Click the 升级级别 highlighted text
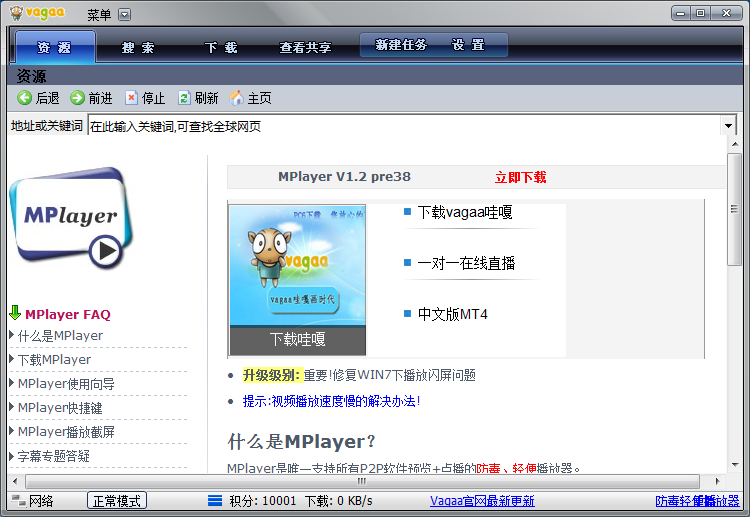The image size is (750, 517). (272, 375)
